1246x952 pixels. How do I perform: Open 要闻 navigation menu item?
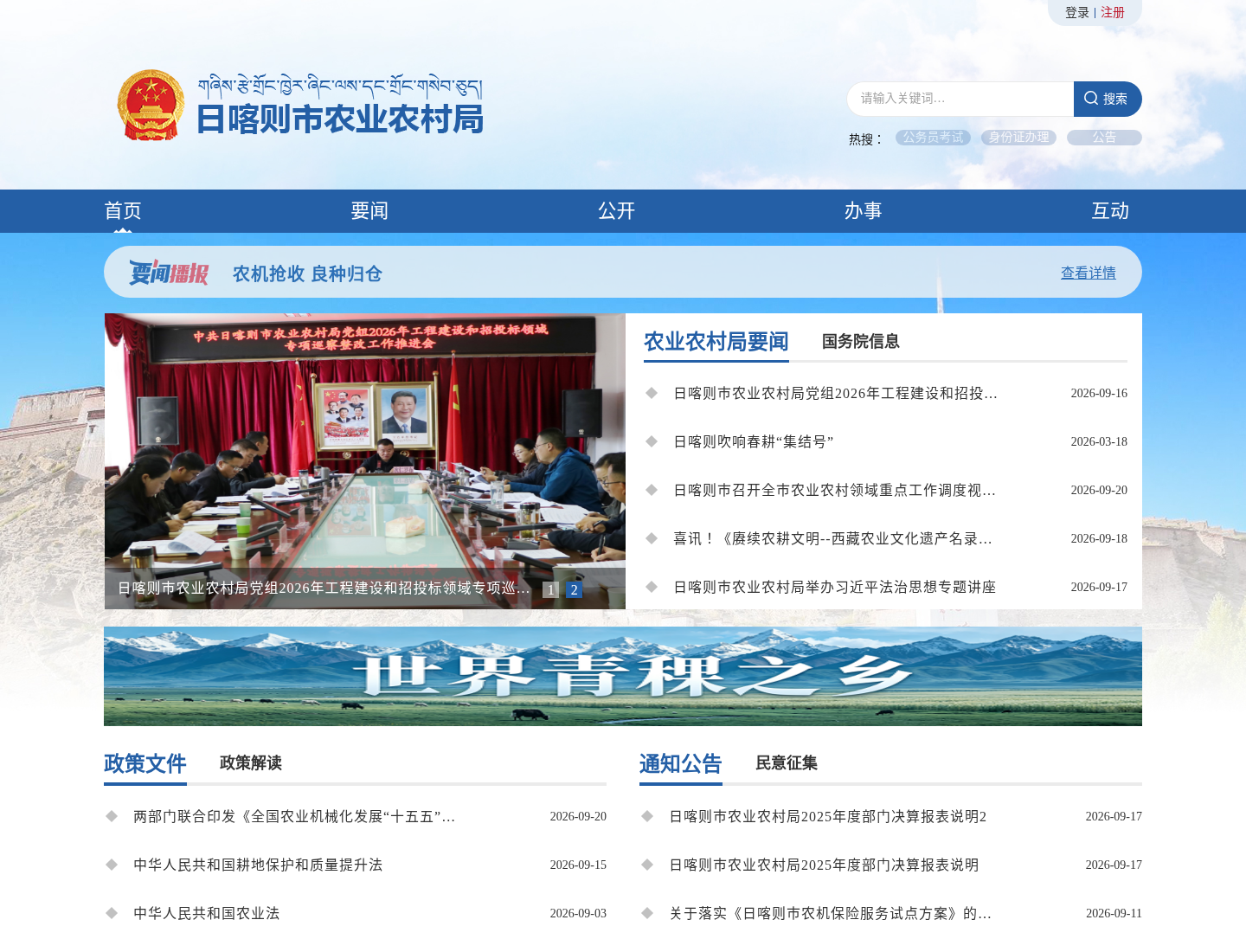pos(369,211)
